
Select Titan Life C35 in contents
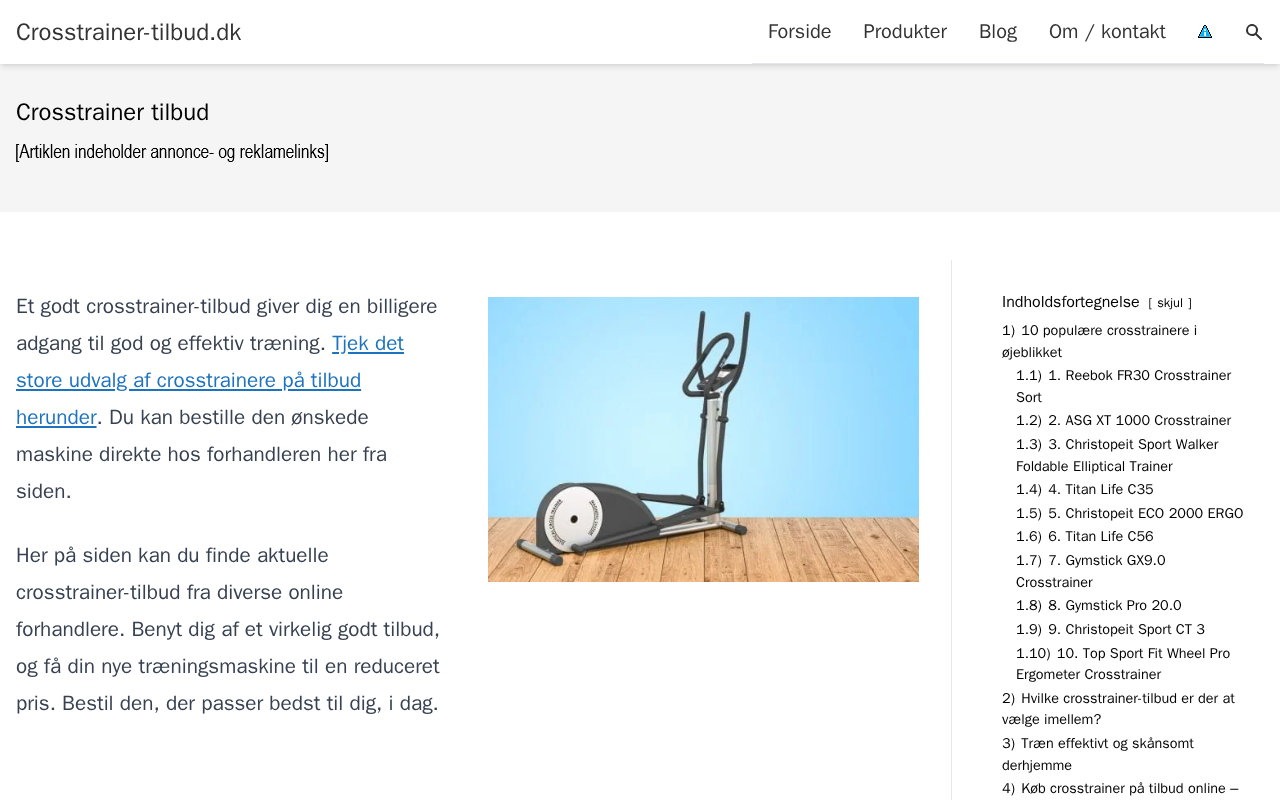pyautogui.click(x=1084, y=490)
